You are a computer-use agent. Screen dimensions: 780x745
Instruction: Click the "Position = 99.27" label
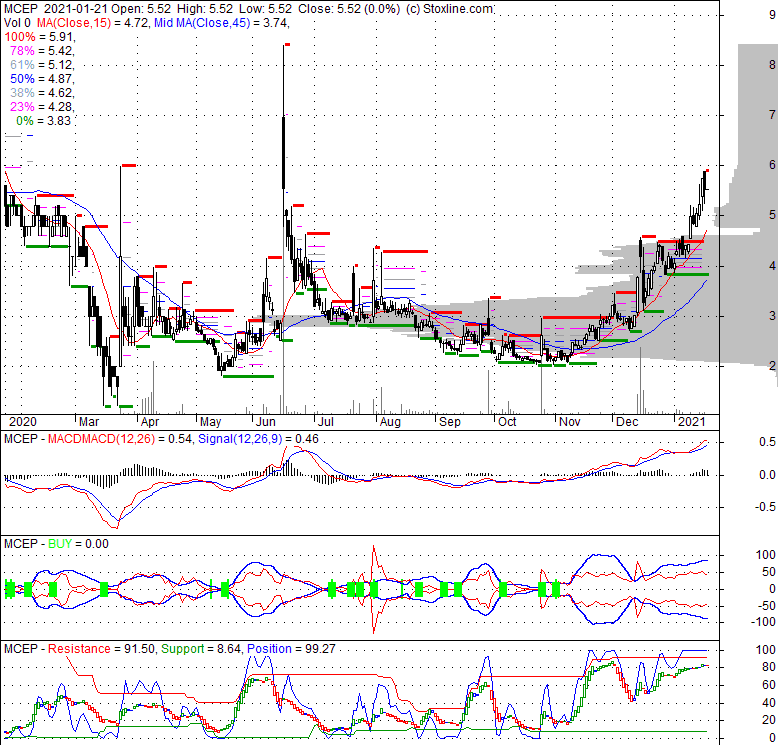(291, 649)
